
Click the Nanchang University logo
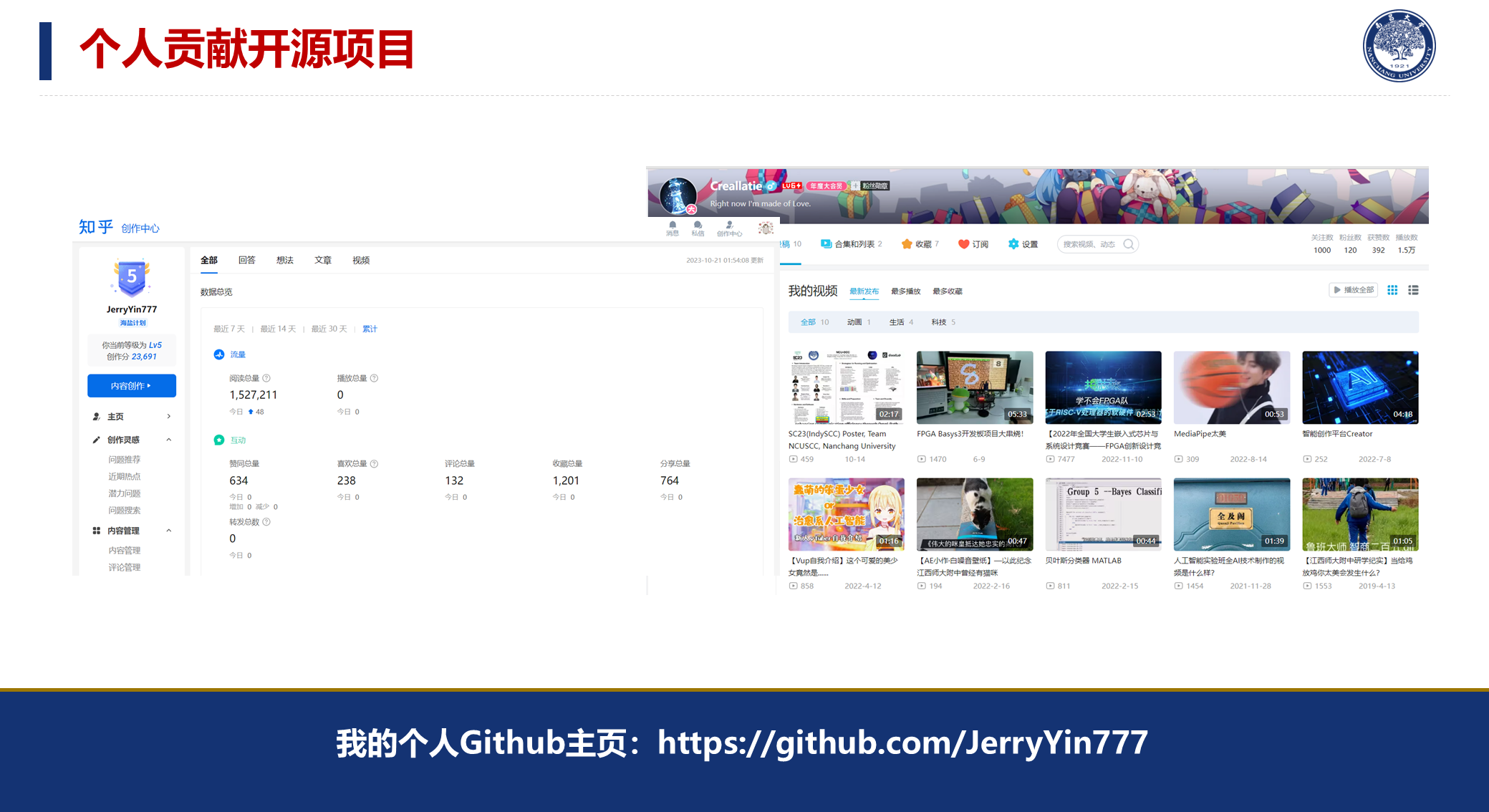(x=1399, y=46)
